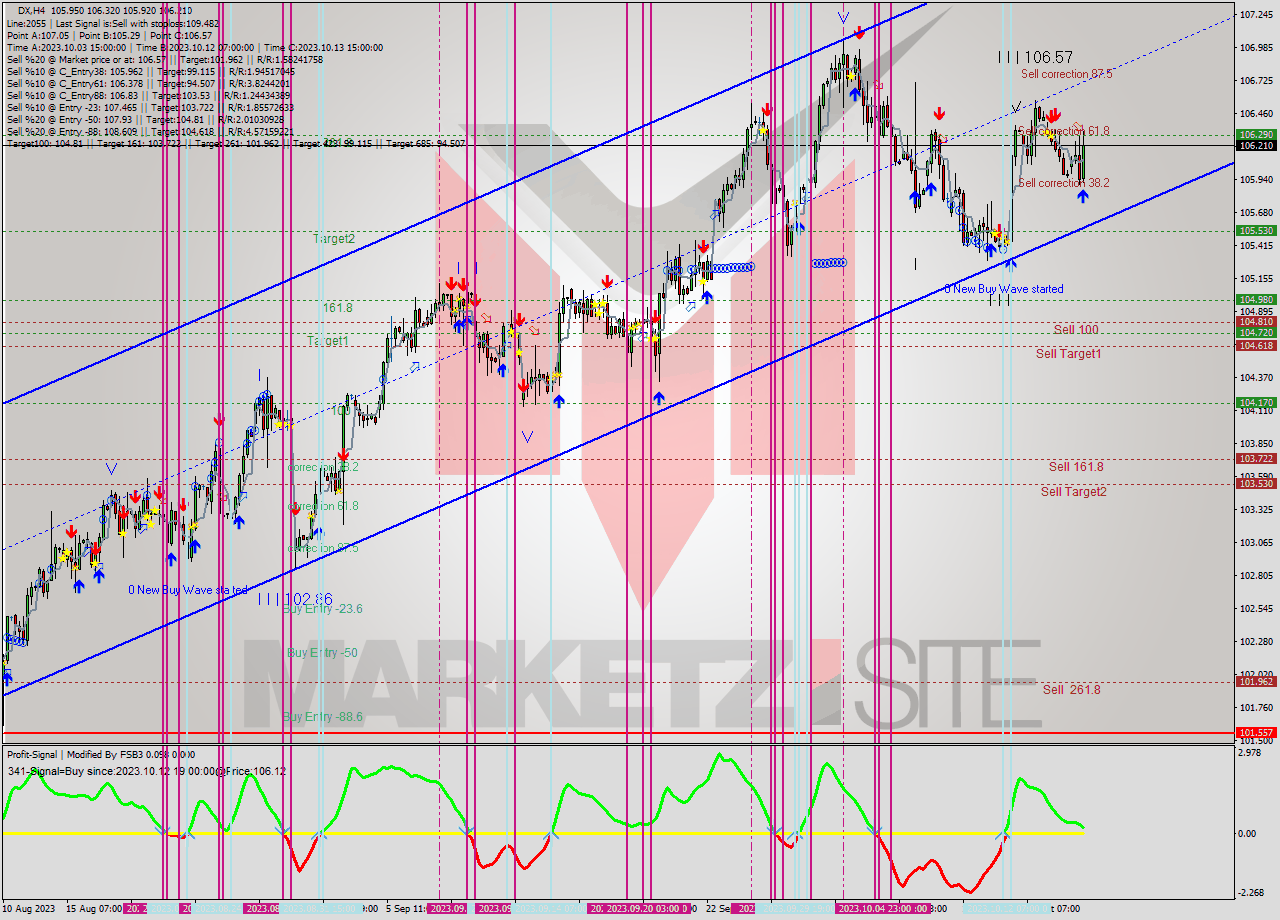Click the green 104.980 price tag

coord(1256,299)
